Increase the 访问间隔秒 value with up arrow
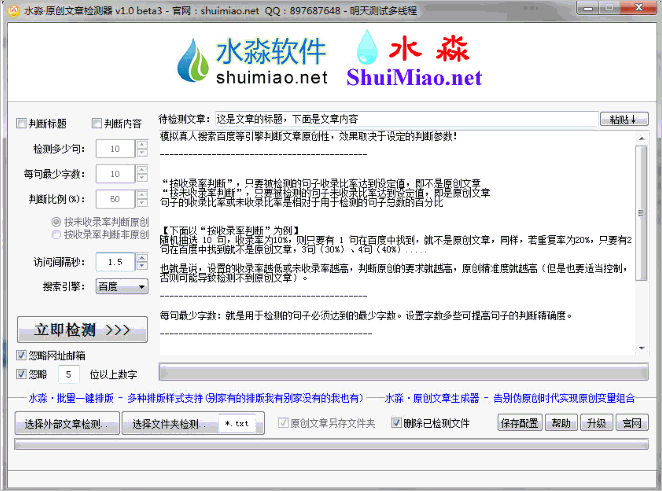Screen dimensions: 662x491 (x=142, y=258)
